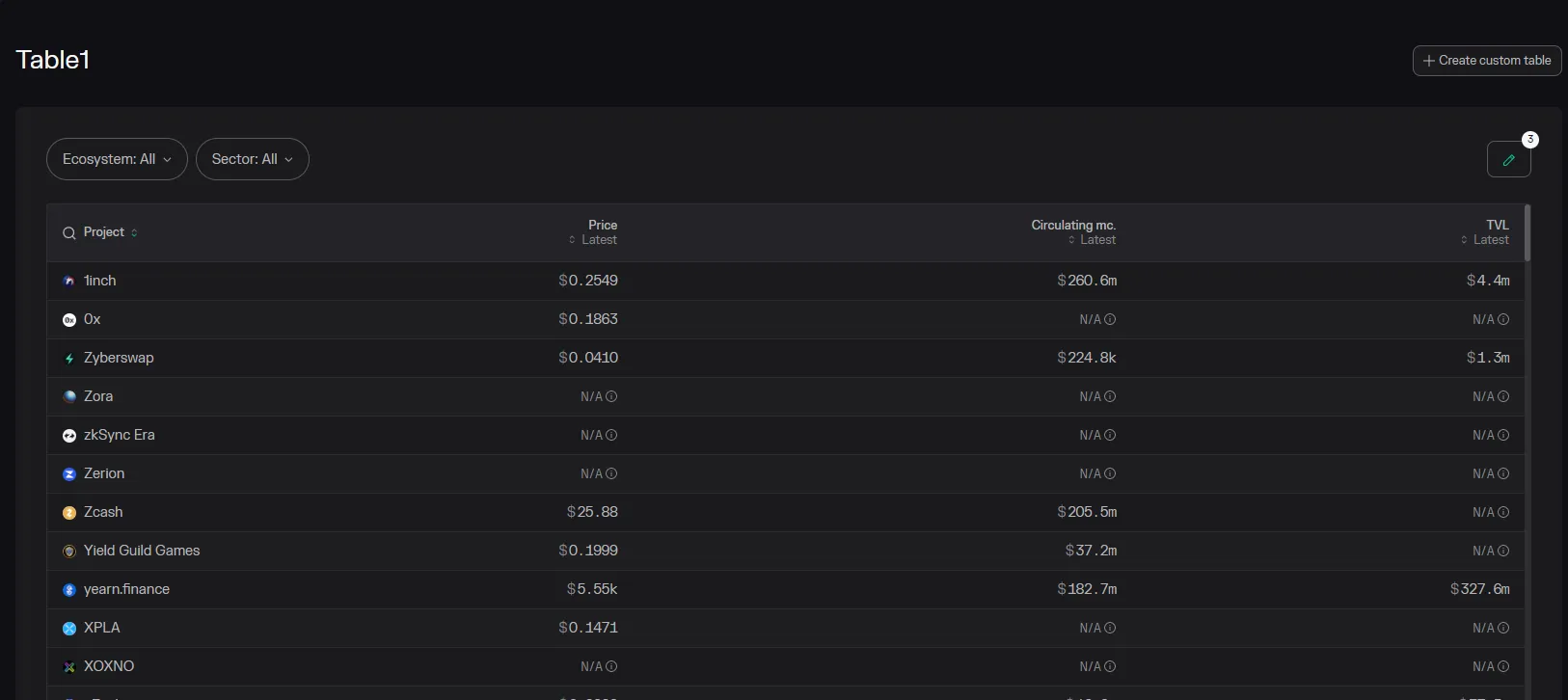The width and height of the screenshot is (1568, 700).
Task: Click the search magnifier icon beside Project
Action: 69,233
